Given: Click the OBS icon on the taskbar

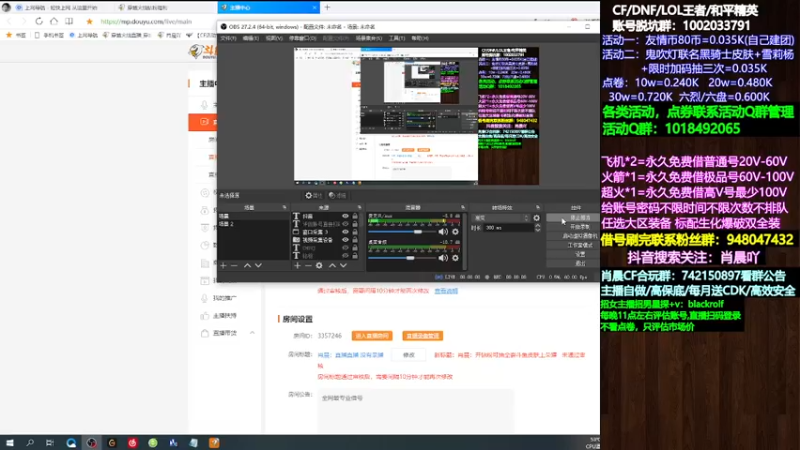Looking at the screenshot, I should click(91, 443).
